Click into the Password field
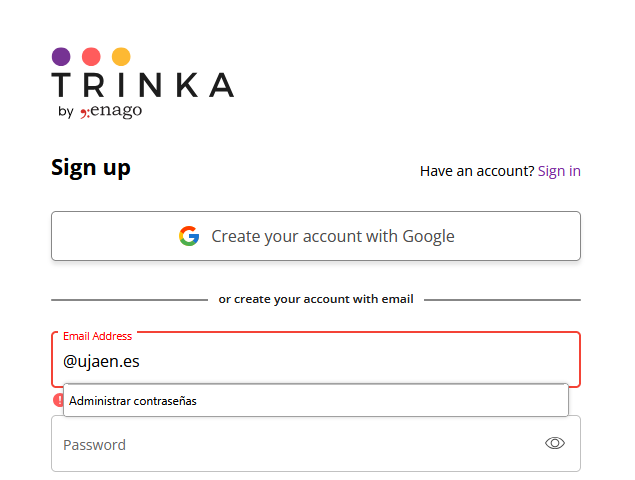The height and width of the screenshot is (480, 635). [316, 444]
